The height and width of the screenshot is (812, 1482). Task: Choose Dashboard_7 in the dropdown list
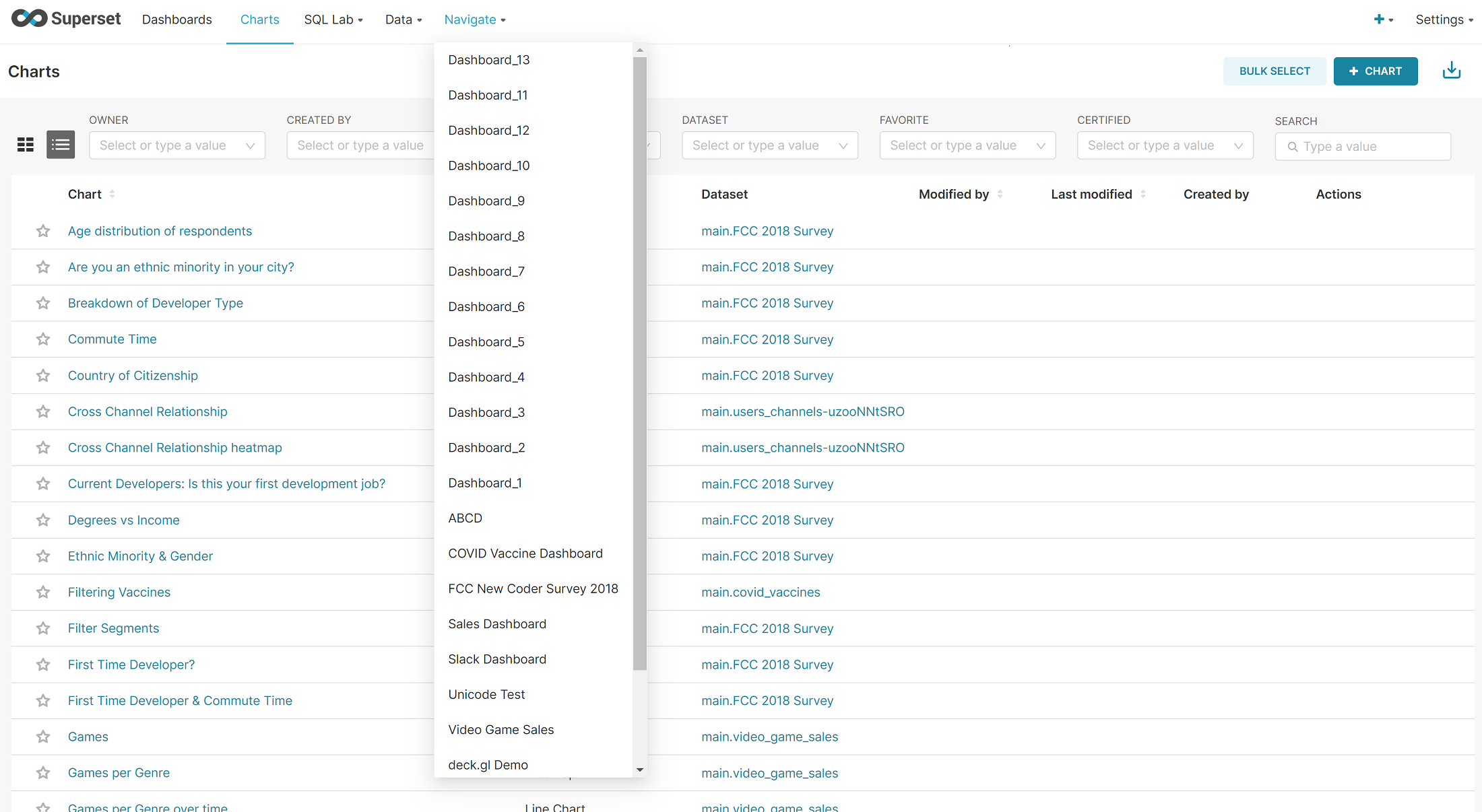coord(486,271)
